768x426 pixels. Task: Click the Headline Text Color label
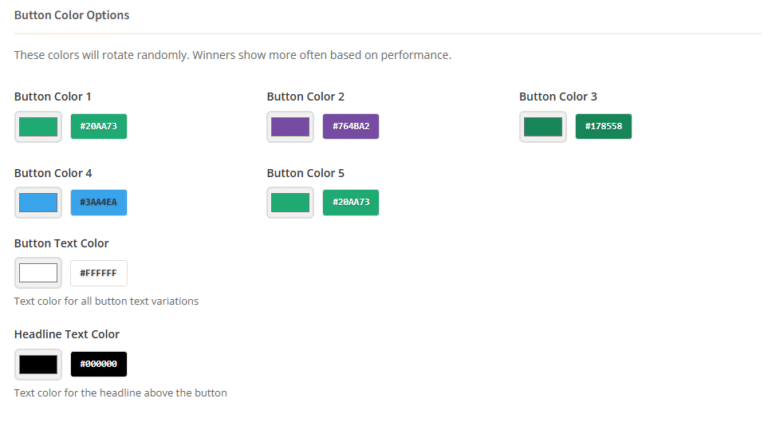point(67,334)
